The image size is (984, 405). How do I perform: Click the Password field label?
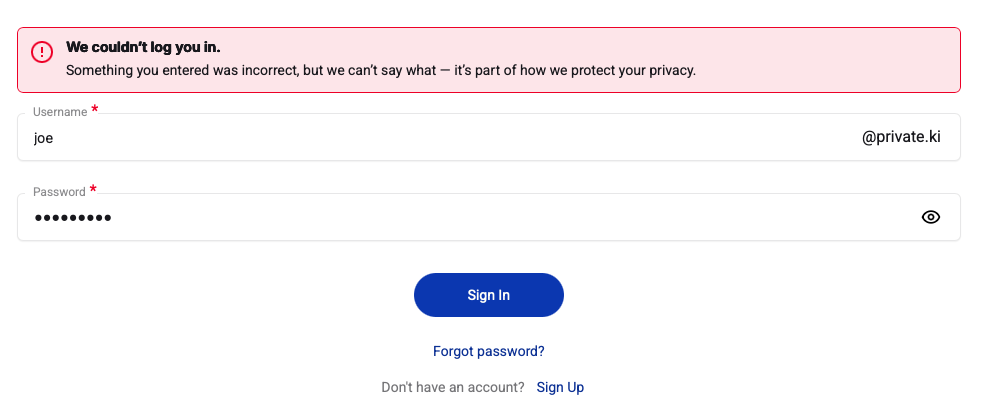[x=59, y=192]
